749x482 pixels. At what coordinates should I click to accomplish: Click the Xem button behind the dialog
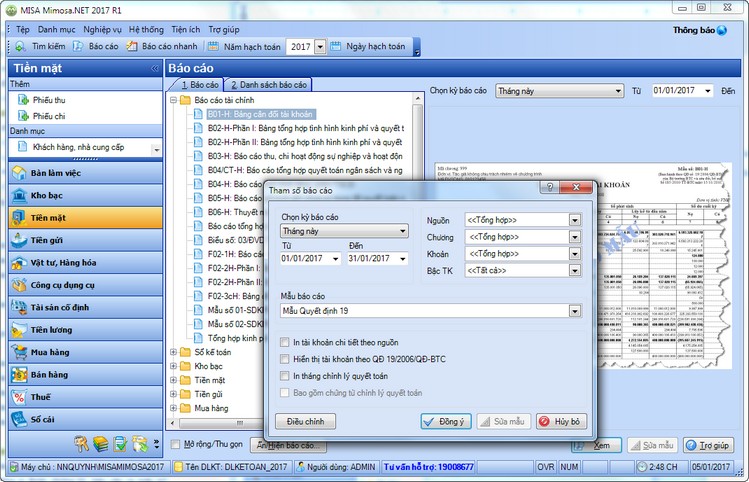(x=597, y=445)
